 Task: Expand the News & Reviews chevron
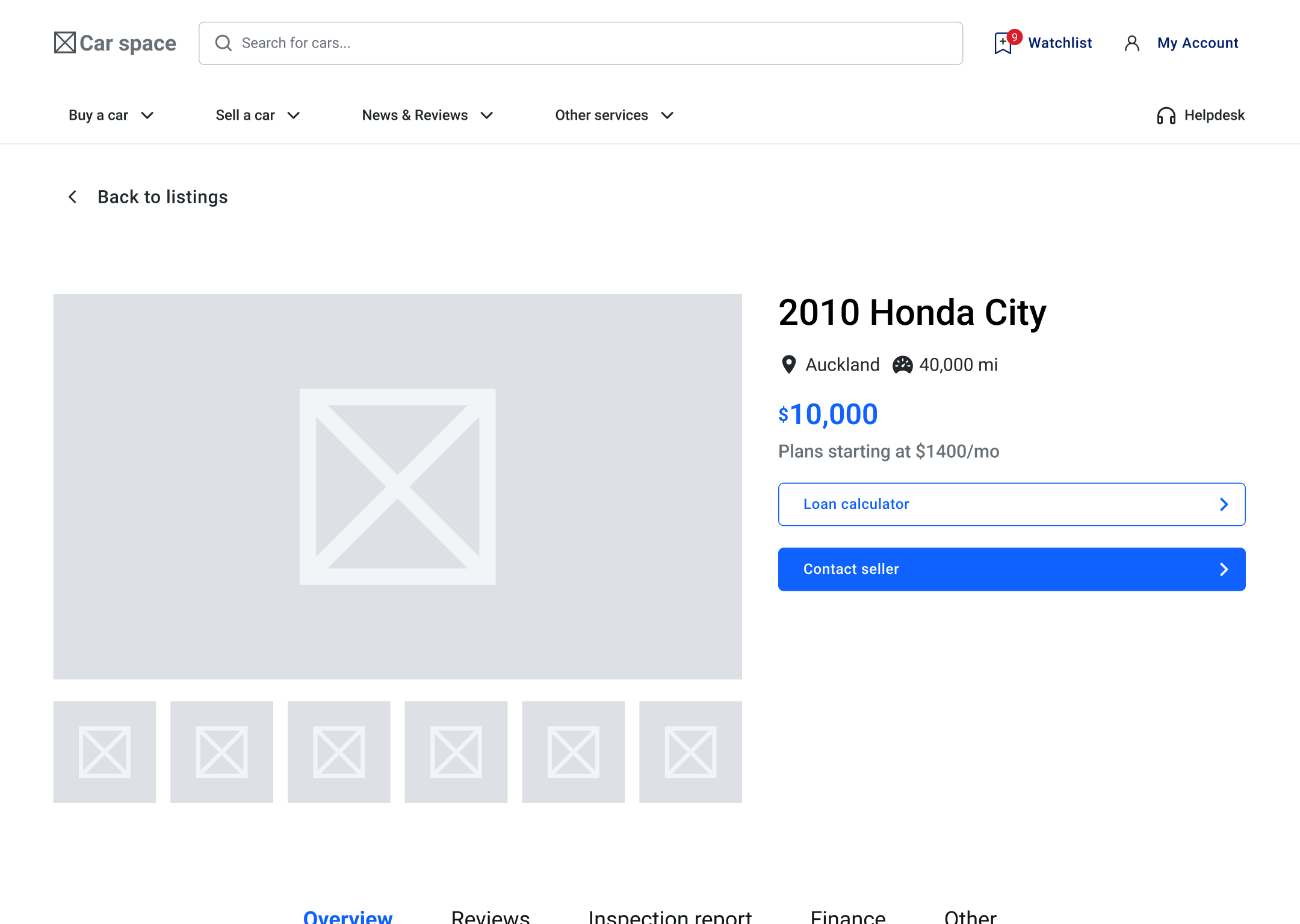click(x=487, y=115)
